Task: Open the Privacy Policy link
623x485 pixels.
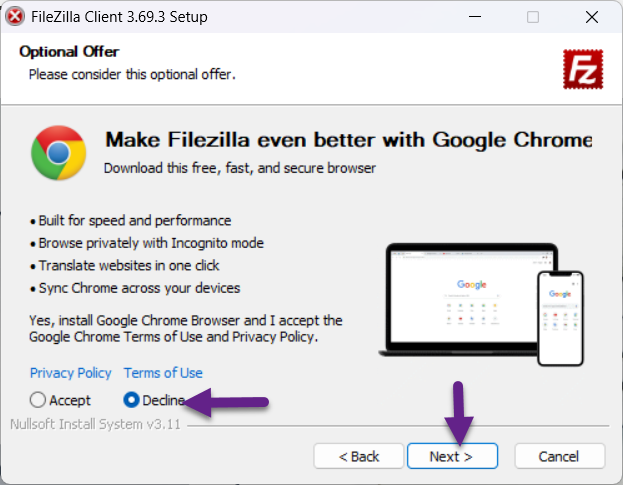Action: (x=71, y=373)
